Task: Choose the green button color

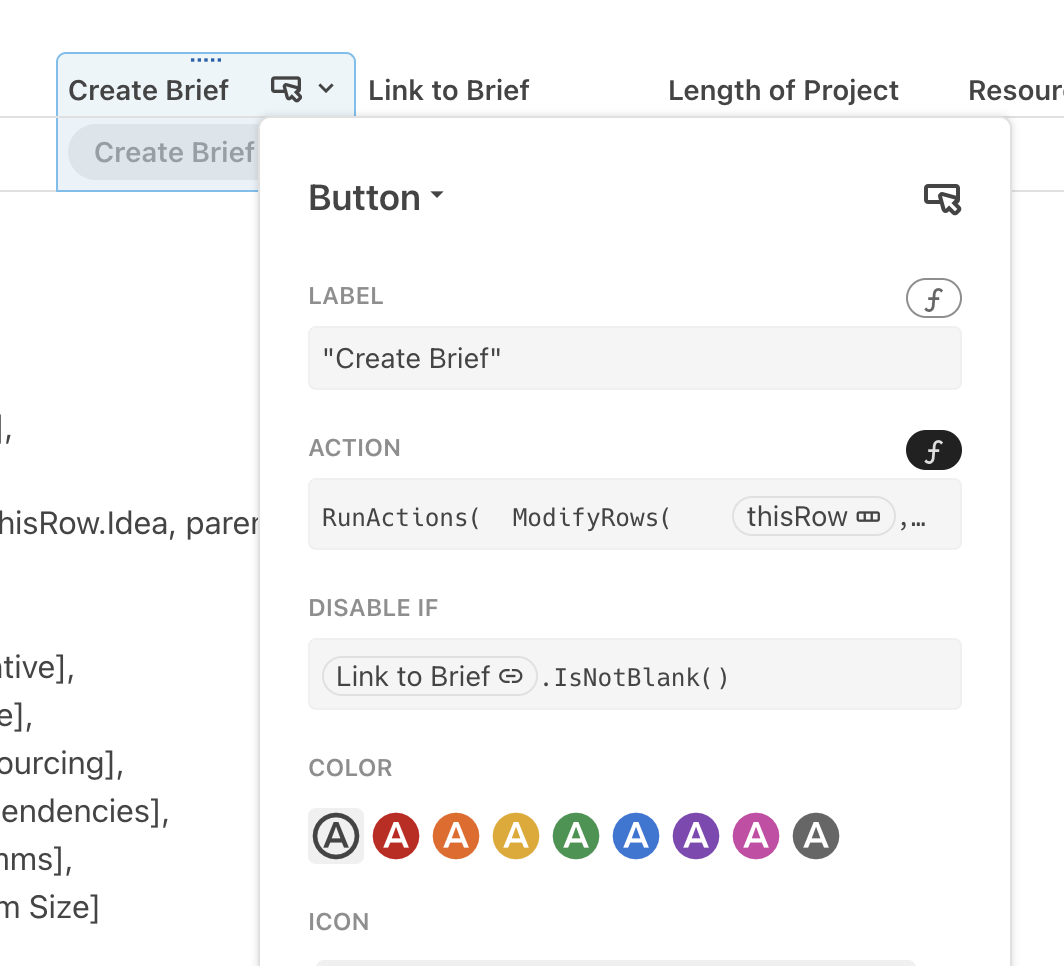Action: (x=576, y=836)
